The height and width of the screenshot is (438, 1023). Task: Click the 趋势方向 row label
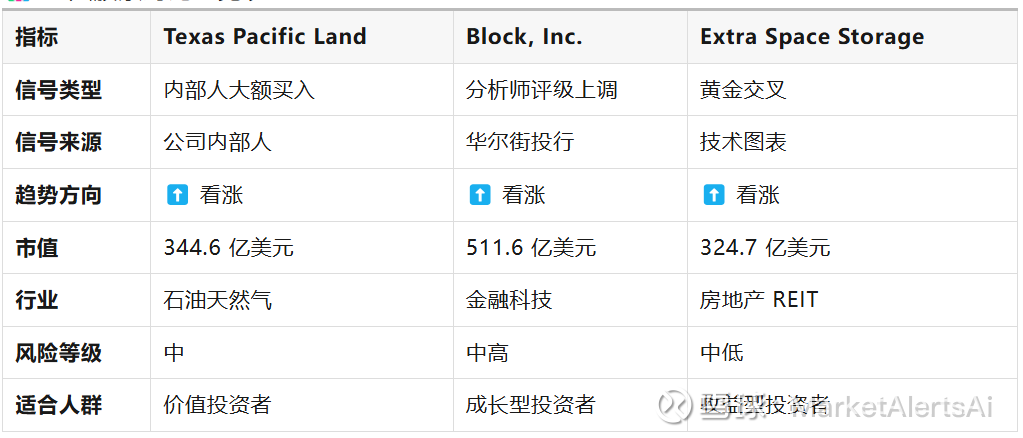pyautogui.click(x=59, y=195)
